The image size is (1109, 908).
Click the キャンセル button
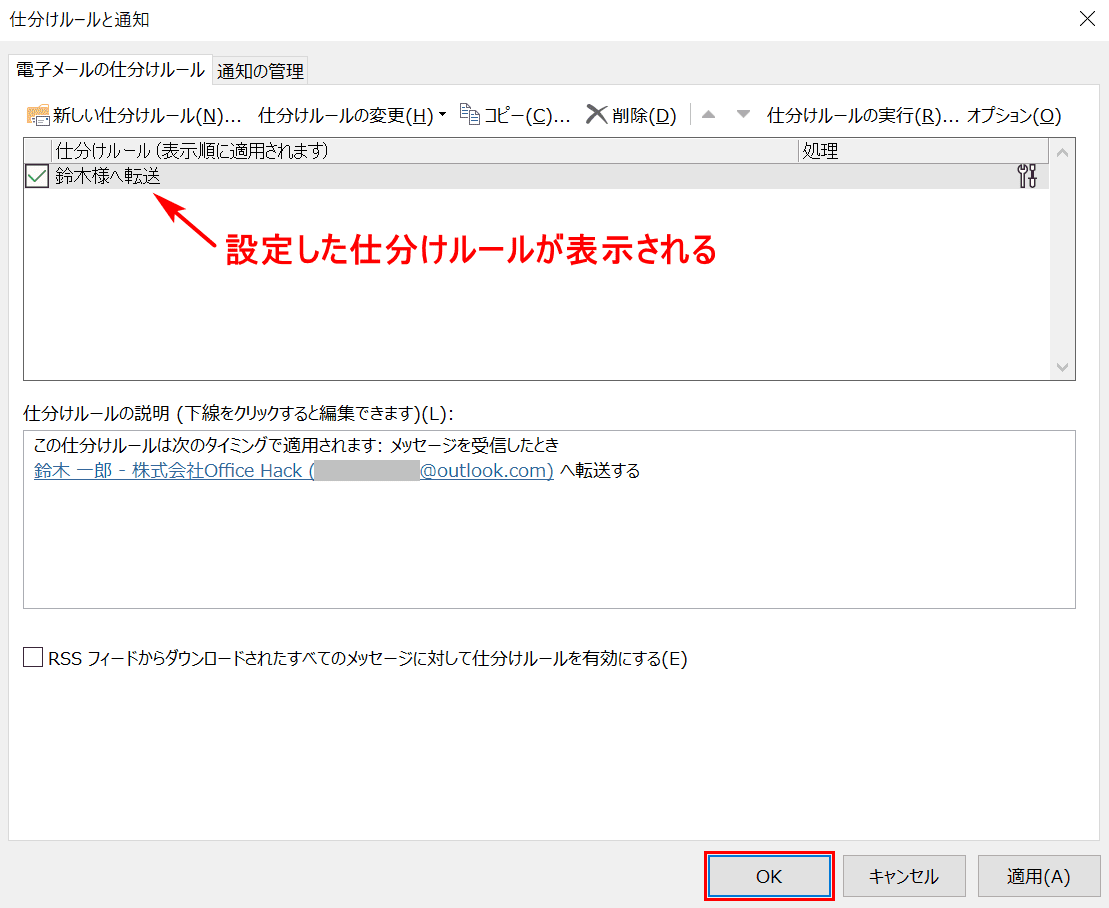903,876
